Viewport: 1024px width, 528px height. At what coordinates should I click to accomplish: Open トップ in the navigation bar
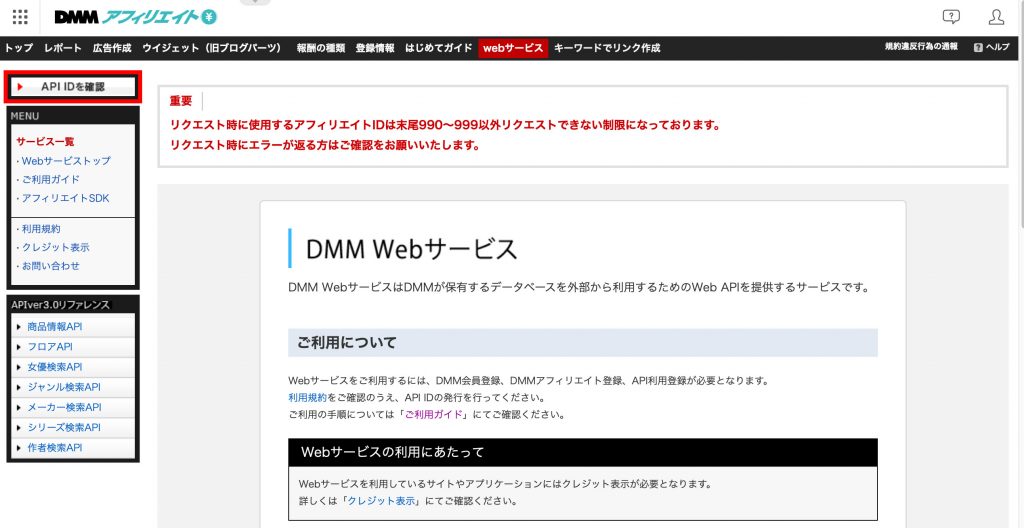18,48
